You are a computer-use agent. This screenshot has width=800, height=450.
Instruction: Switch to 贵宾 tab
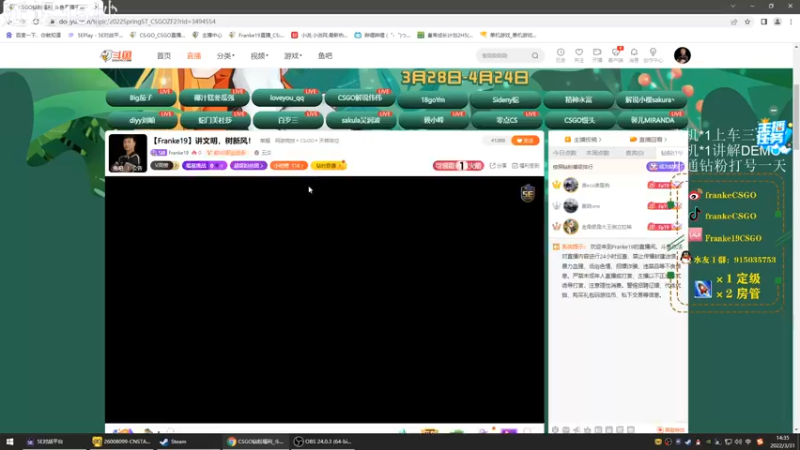click(x=634, y=153)
